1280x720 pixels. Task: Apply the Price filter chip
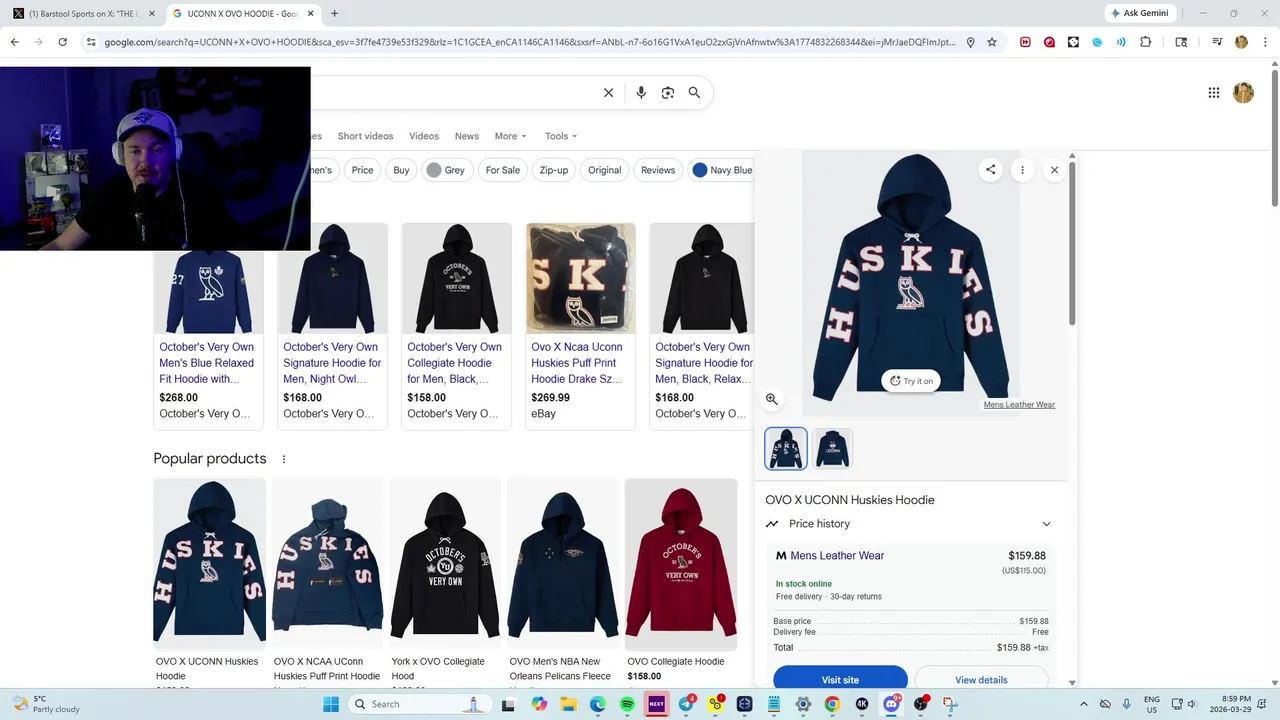(362, 170)
